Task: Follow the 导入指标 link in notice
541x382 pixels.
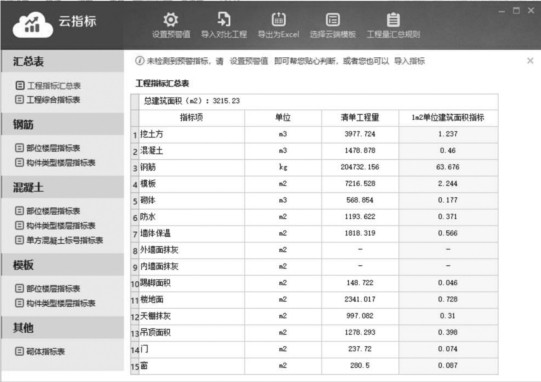Action: 409,61
